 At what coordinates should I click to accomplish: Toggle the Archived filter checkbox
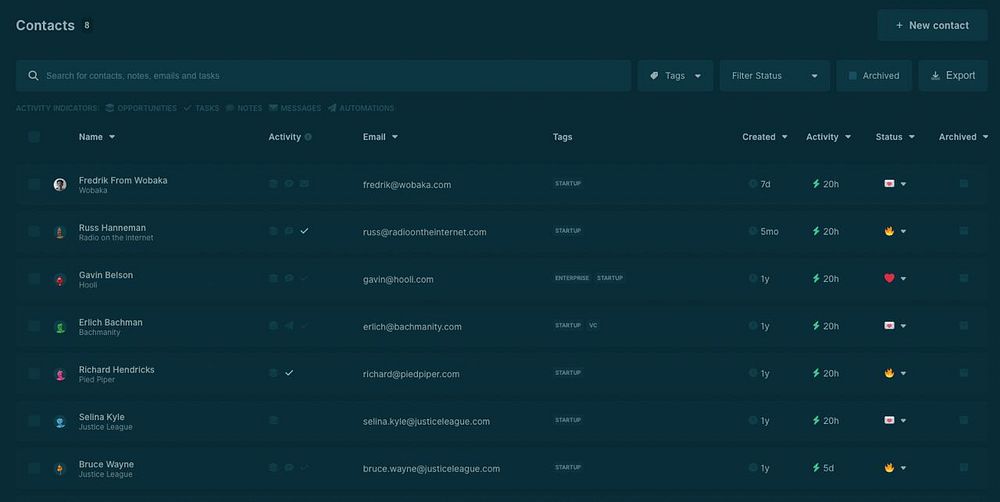[x=853, y=76]
